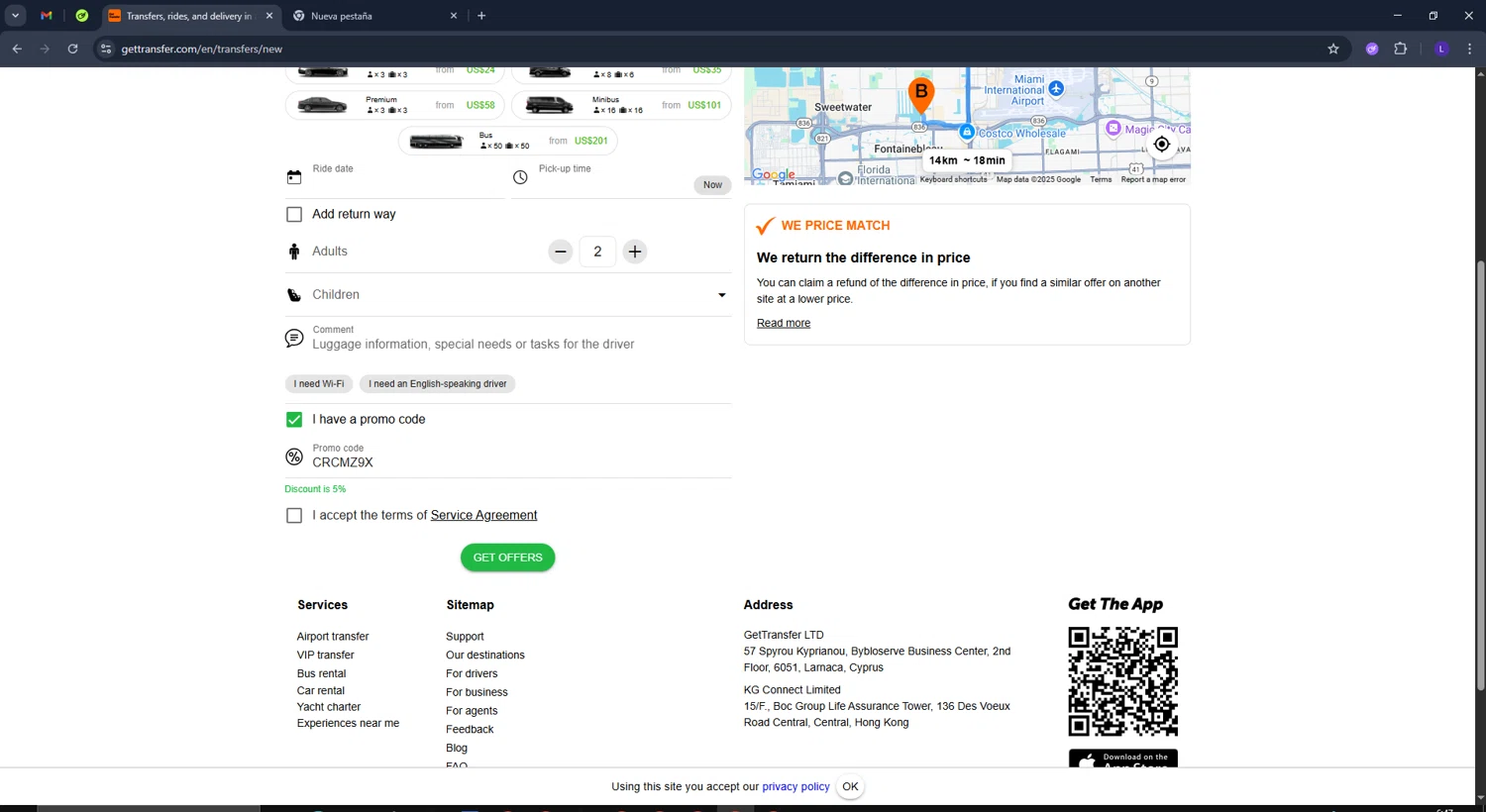
Task: Close the Nueva pestaña tab
Action: tap(454, 16)
